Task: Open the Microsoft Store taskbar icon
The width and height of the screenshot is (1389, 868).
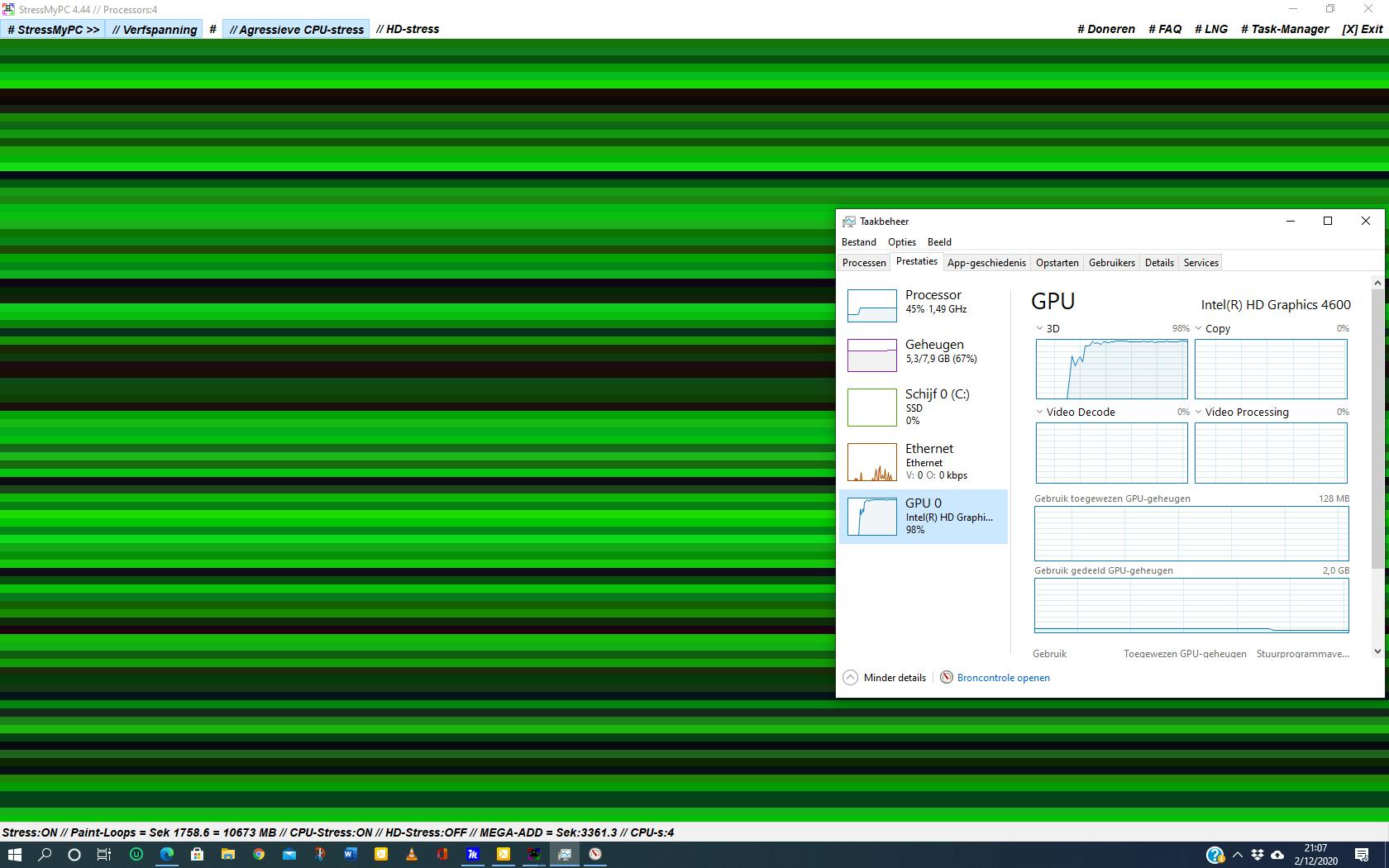Action: coord(198,854)
